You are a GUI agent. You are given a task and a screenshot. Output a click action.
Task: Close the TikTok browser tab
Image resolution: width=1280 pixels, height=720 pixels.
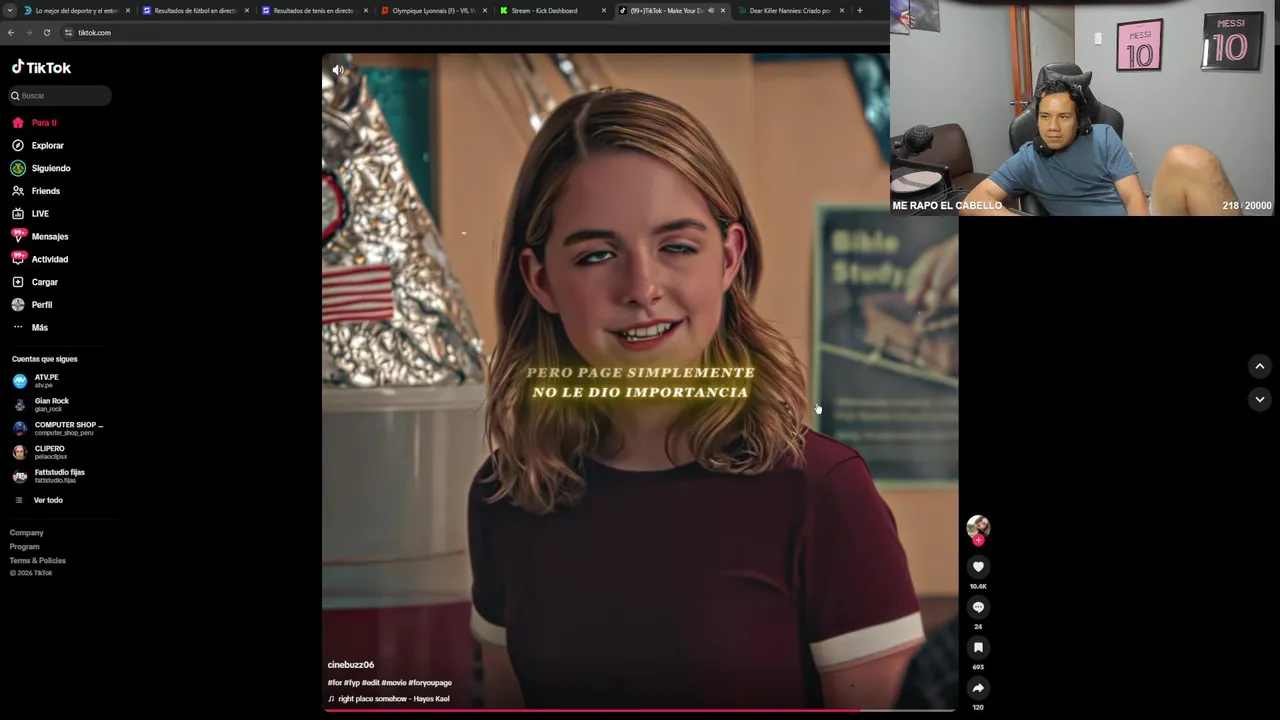point(723,11)
